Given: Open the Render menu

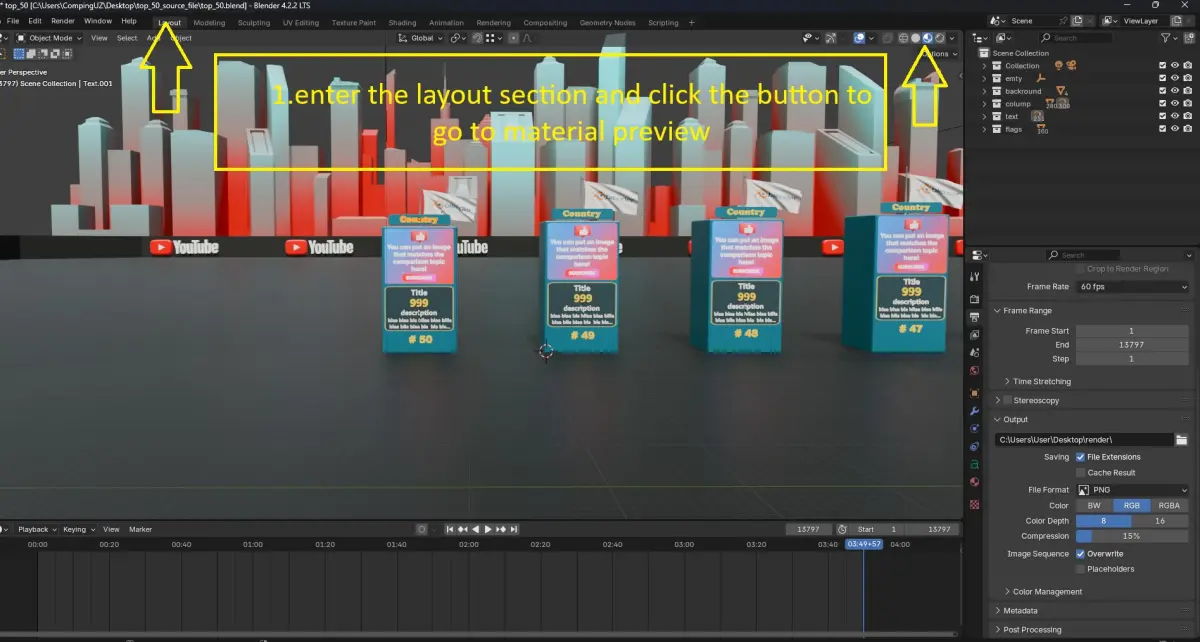Looking at the screenshot, I should (x=63, y=21).
